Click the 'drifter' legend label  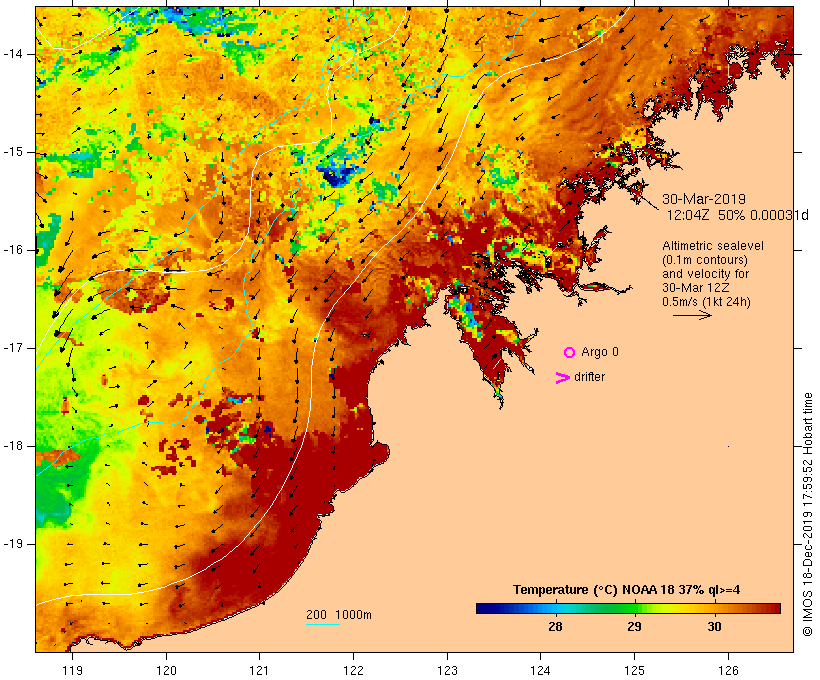[589, 377]
